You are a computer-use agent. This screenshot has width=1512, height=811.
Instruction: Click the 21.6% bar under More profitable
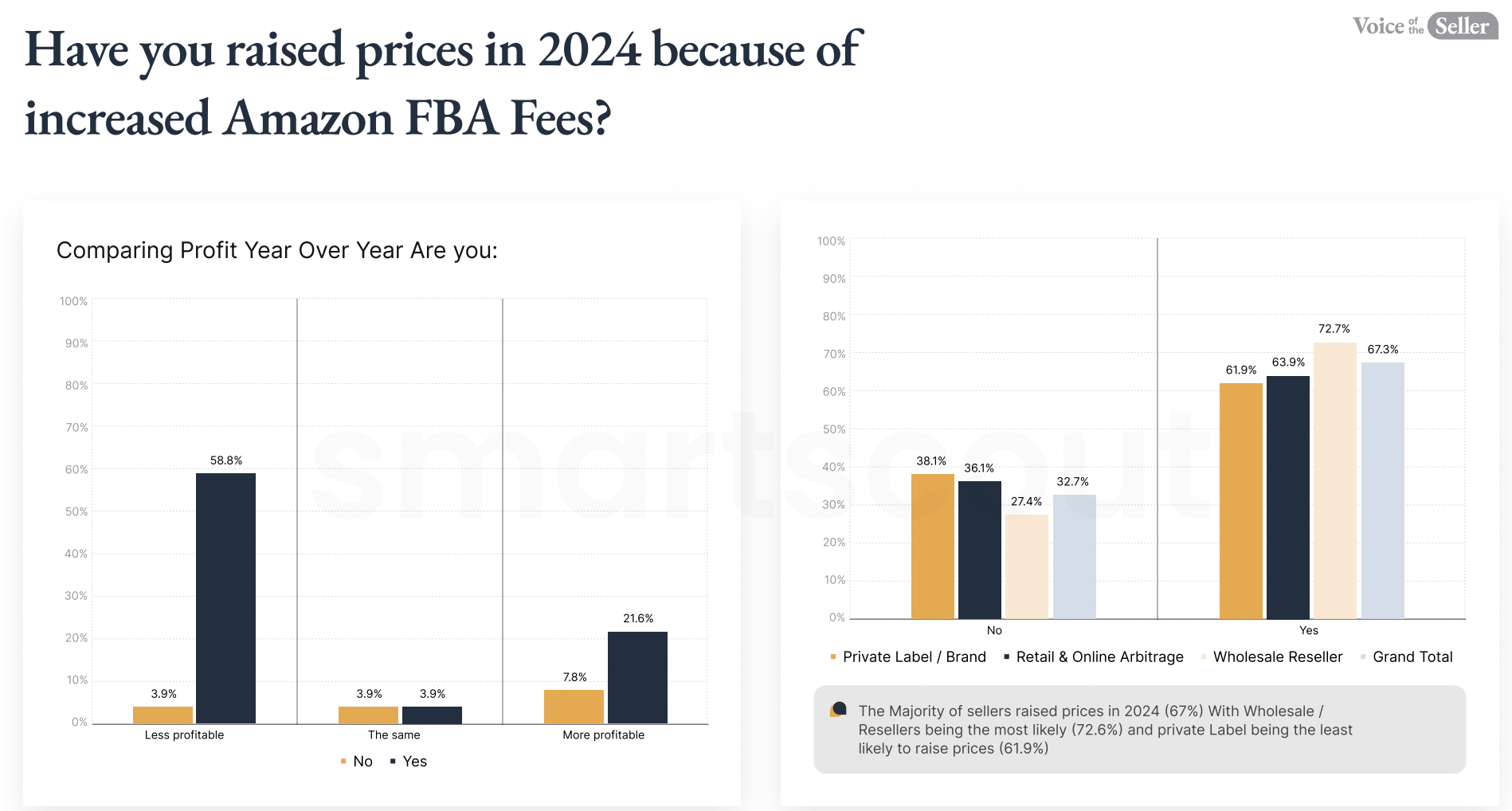click(637, 677)
